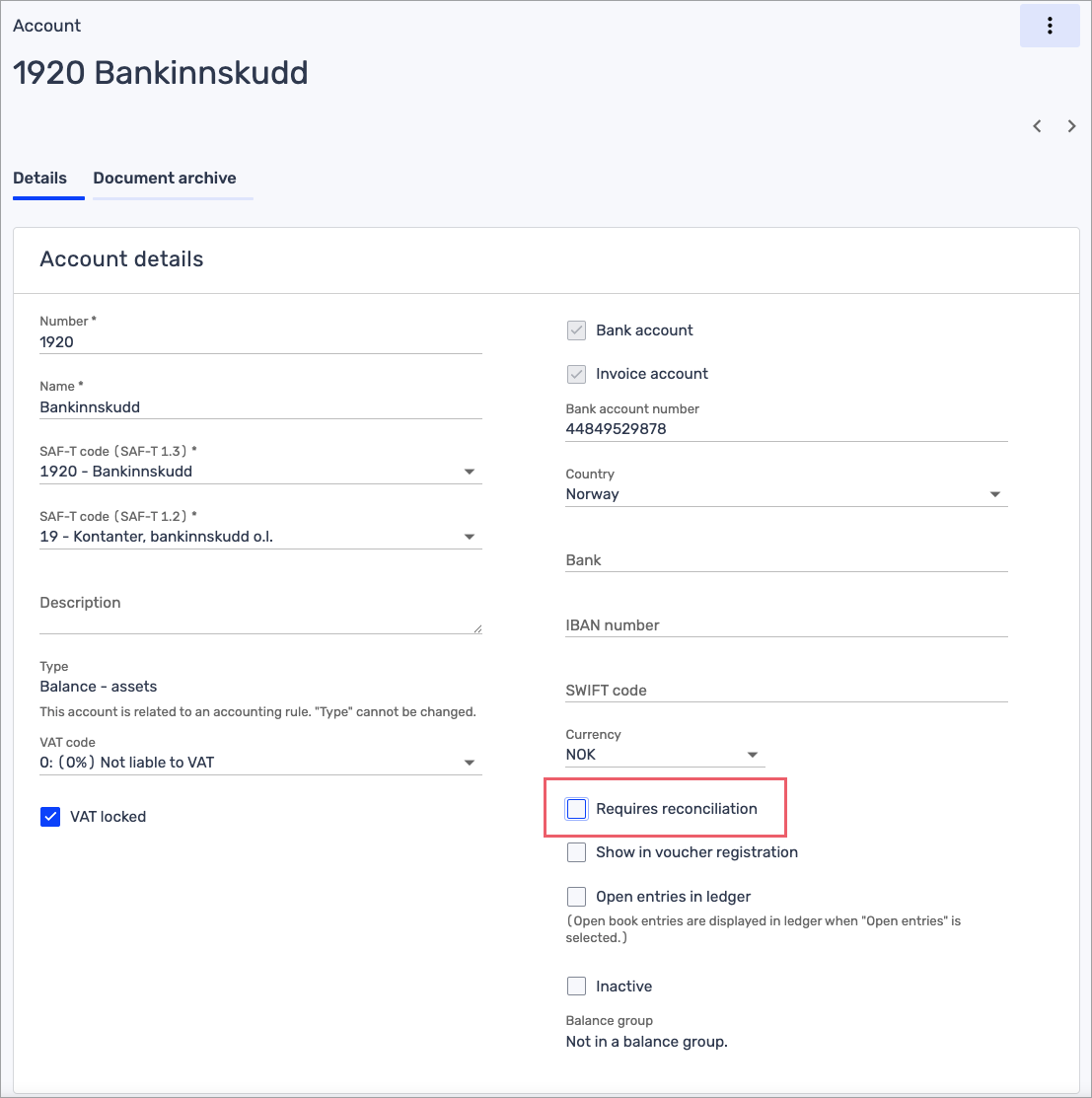Tick the Show in voucher registration checkbox
Viewport: 1092px width, 1098px height.
(577, 852)
